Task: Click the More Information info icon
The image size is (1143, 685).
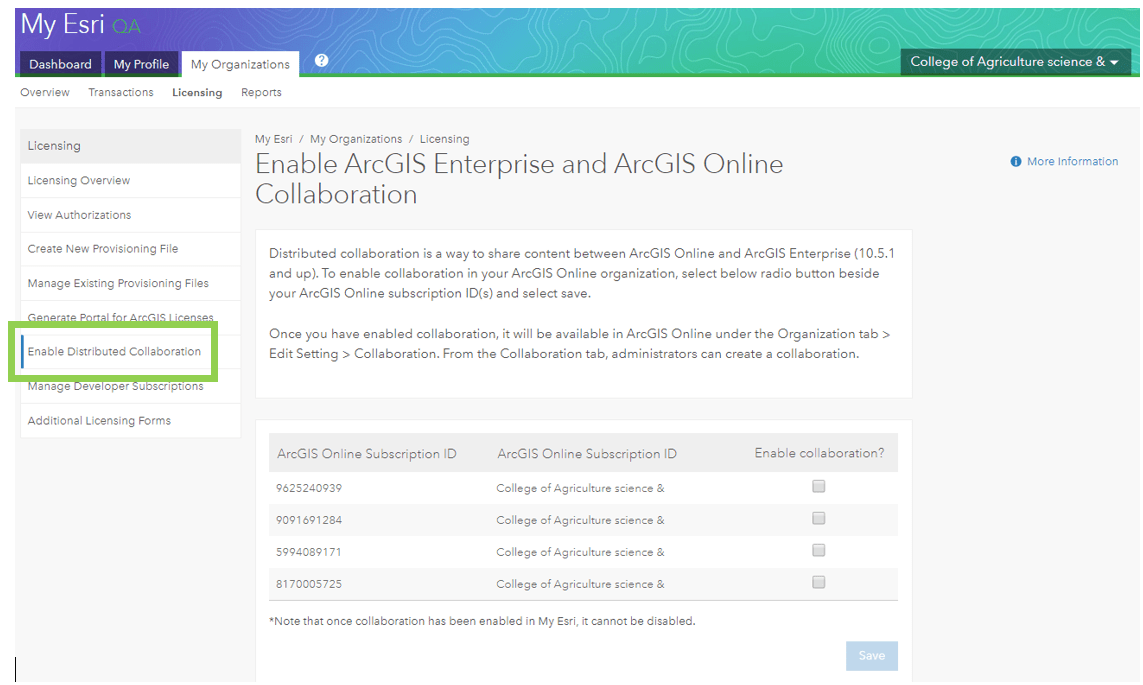Action: pos(1015,162)
